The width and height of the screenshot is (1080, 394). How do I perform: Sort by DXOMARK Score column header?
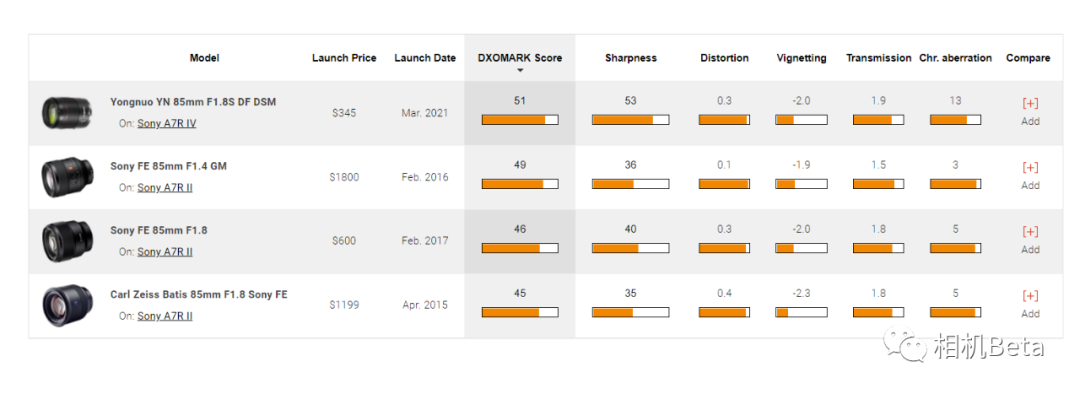click(x=520, y=58)
